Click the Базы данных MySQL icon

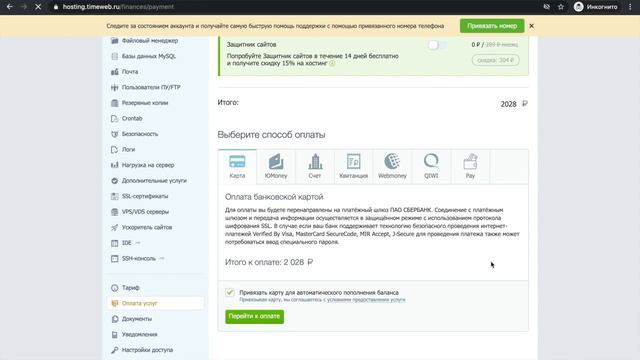pos(115,56)
